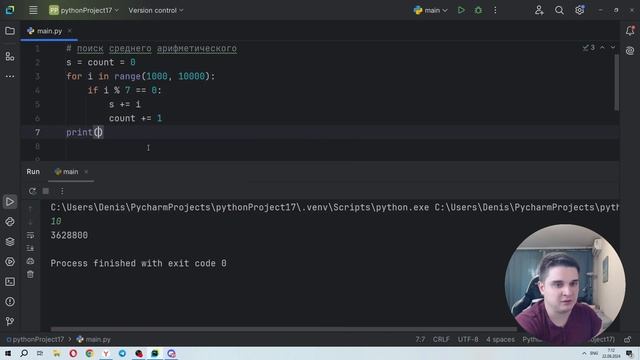Open the Problems tool window
The height and width of the screenshot is (360, 640).
pos(10,302)
